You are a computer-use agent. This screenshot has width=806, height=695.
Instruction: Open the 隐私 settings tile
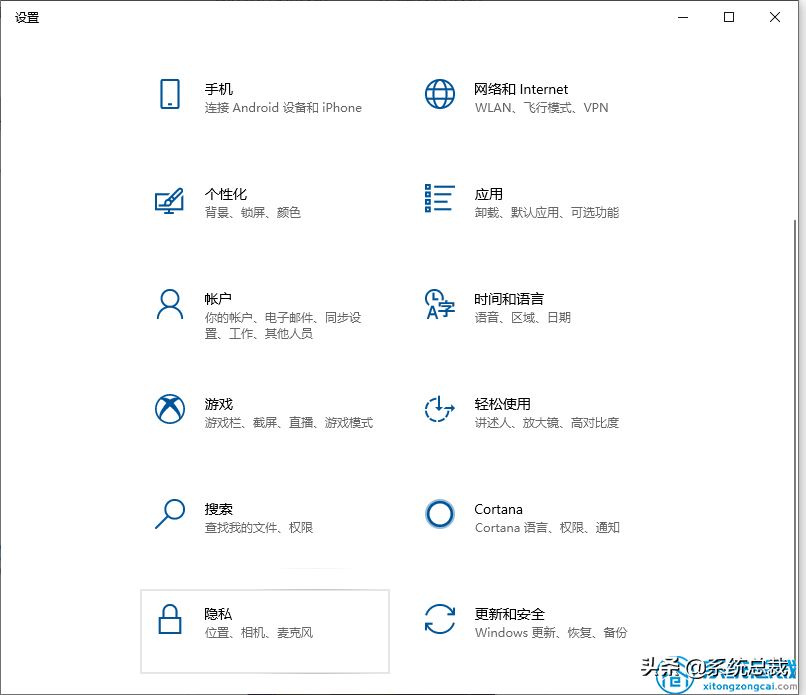(265, 631)
